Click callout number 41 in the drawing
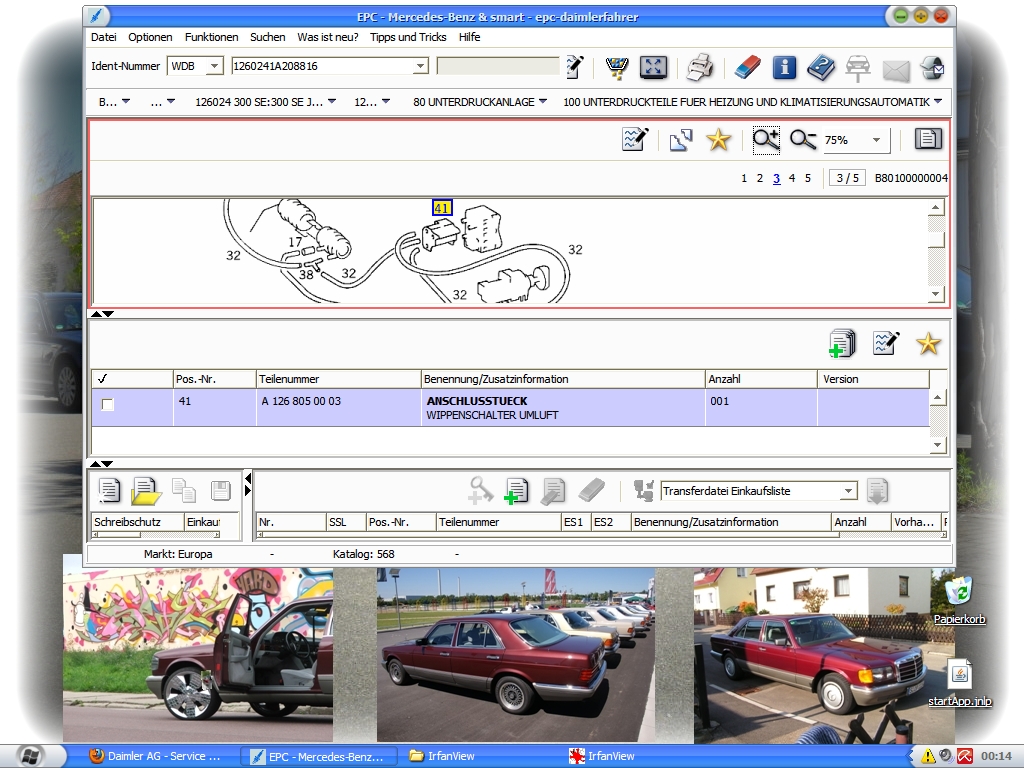 tap(442, 208)
